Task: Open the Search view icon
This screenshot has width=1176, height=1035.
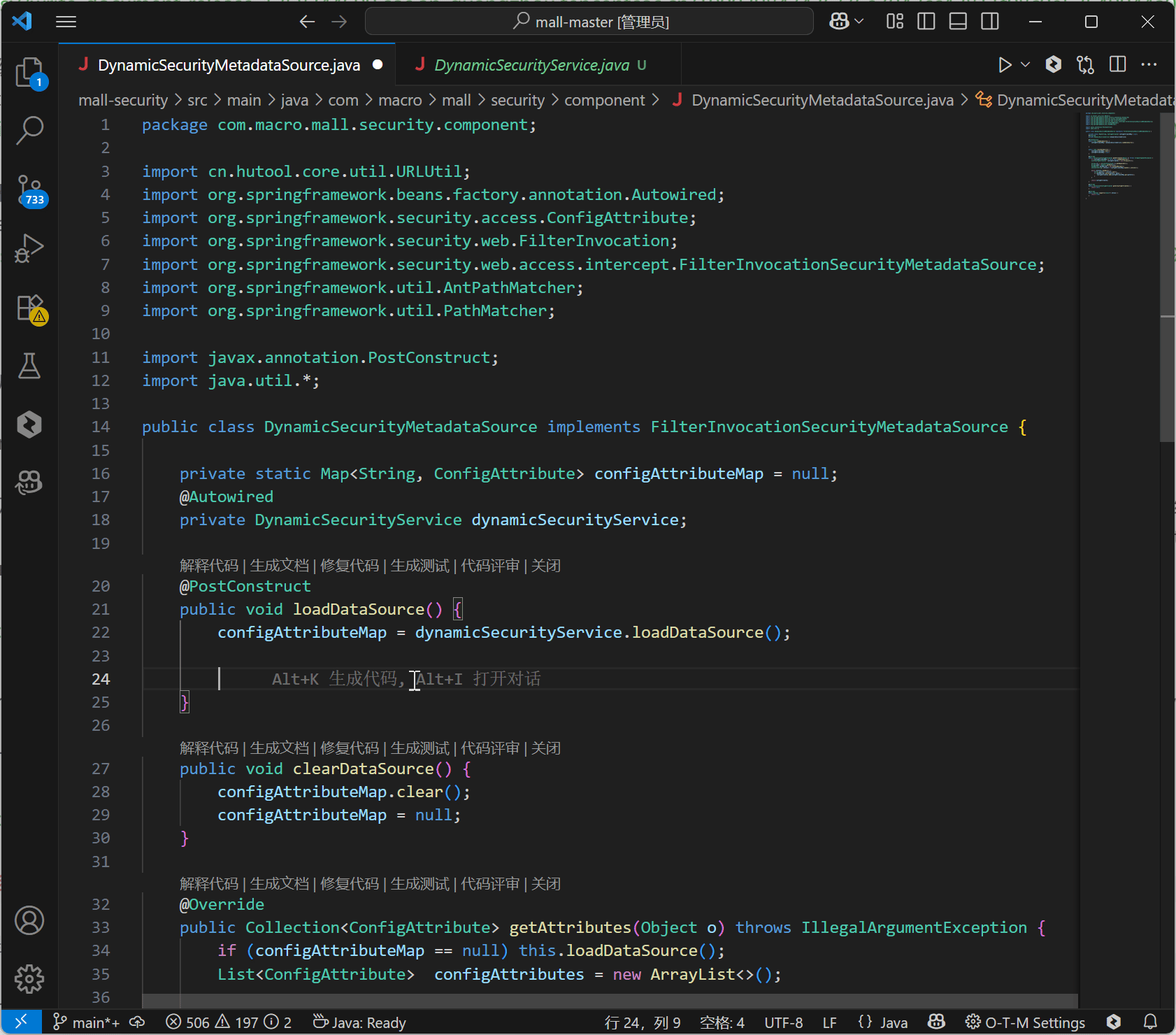Action: coord(29,130)
